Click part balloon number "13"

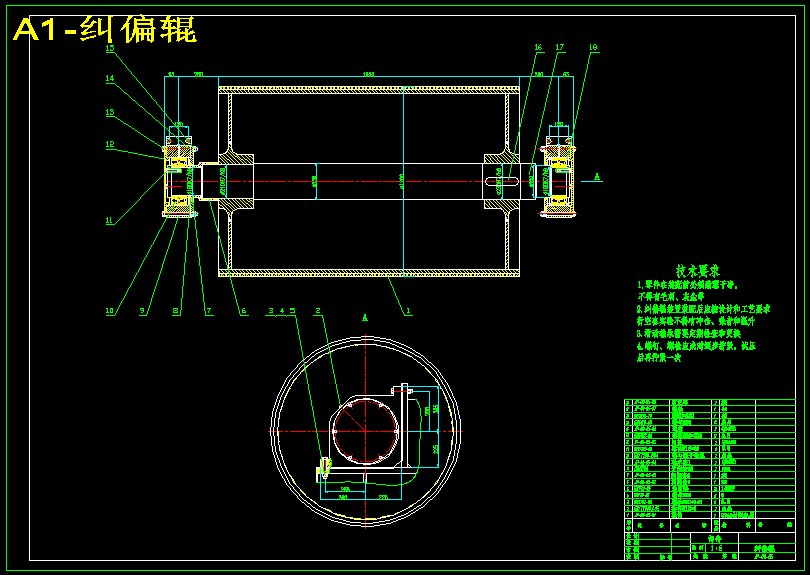110,113
